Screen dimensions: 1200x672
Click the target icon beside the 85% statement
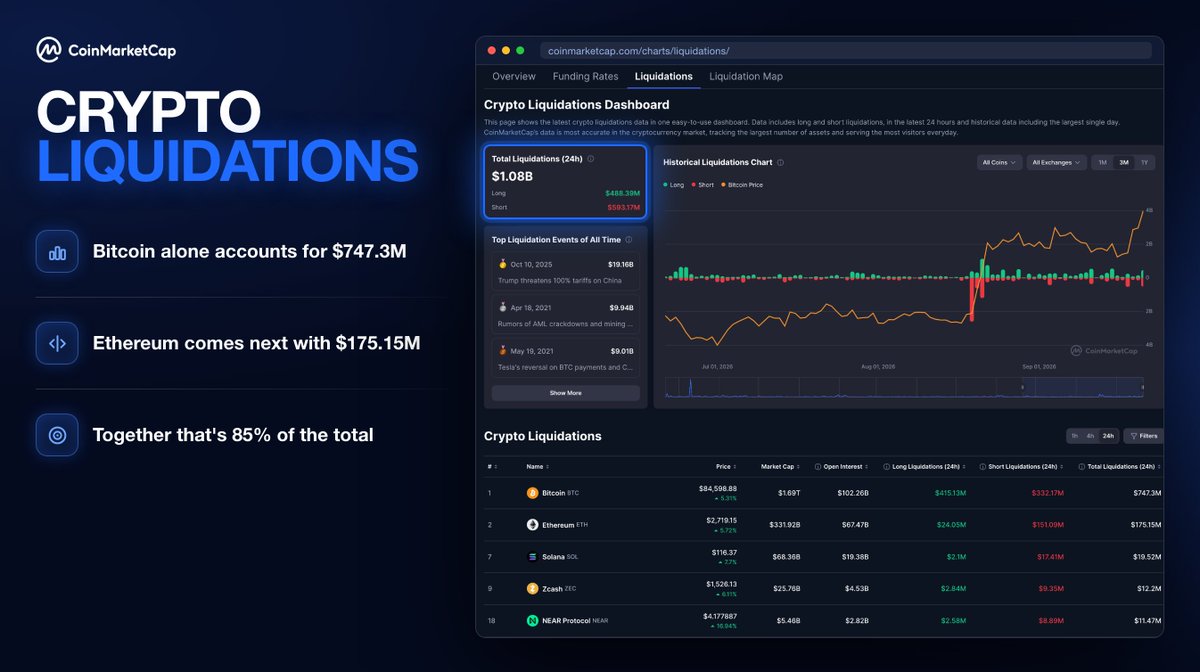(x=57, y=435)
